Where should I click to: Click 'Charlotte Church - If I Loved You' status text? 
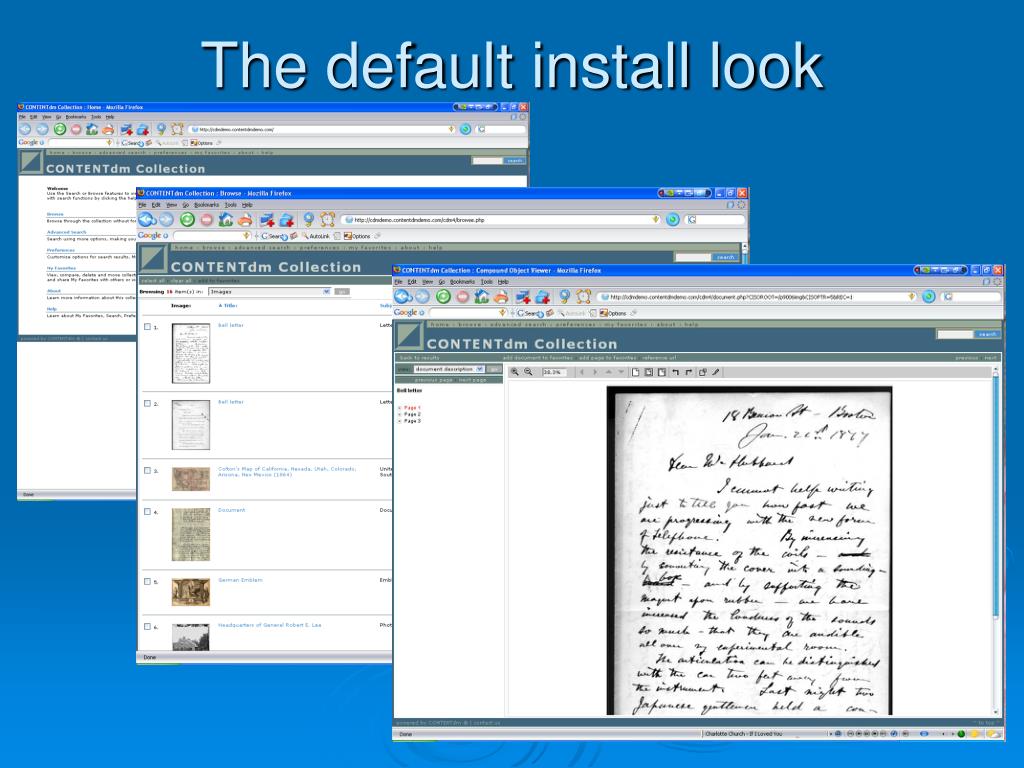pos(743,734)
